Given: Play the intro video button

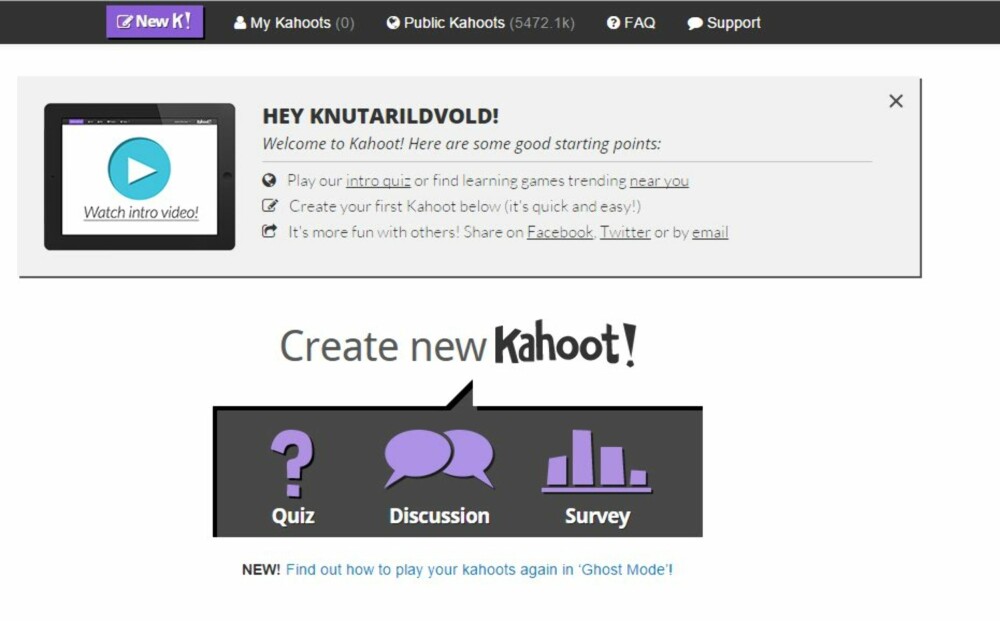Looking at the screenshot, I should click(139, 168).
